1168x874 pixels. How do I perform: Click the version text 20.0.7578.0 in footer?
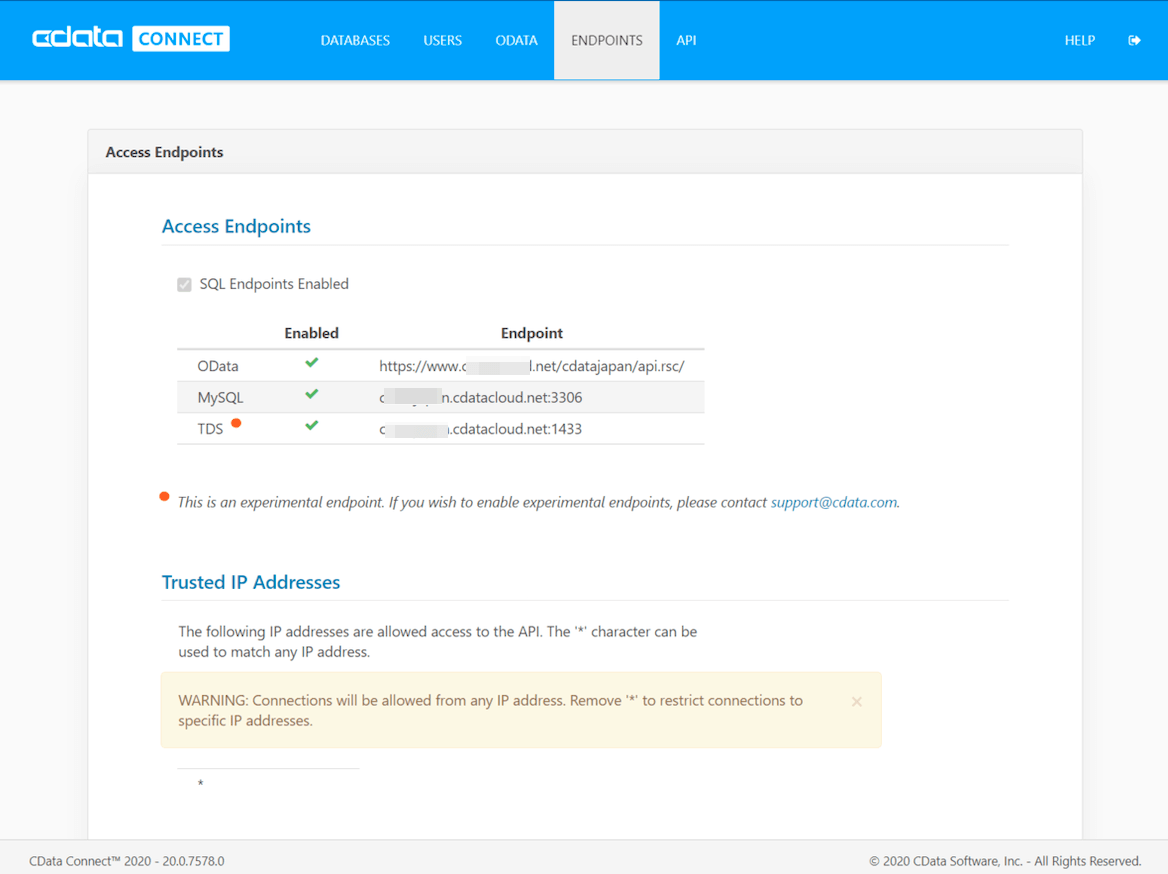click(x=193, y=861)
